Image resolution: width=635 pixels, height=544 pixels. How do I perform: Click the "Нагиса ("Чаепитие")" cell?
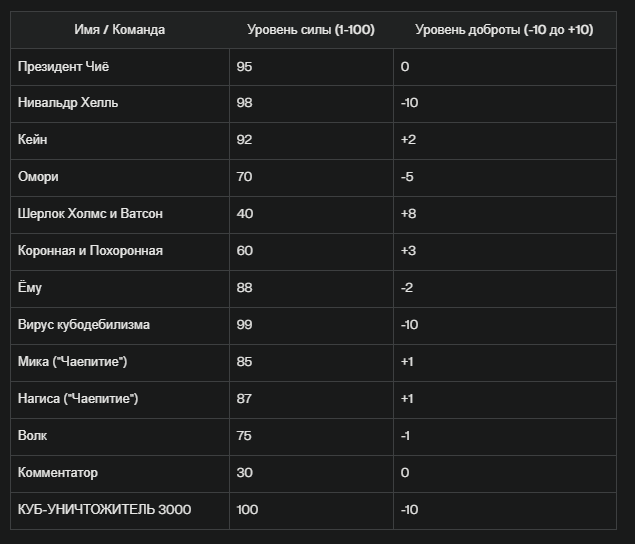pyautogui.click(x=78, y=398)
